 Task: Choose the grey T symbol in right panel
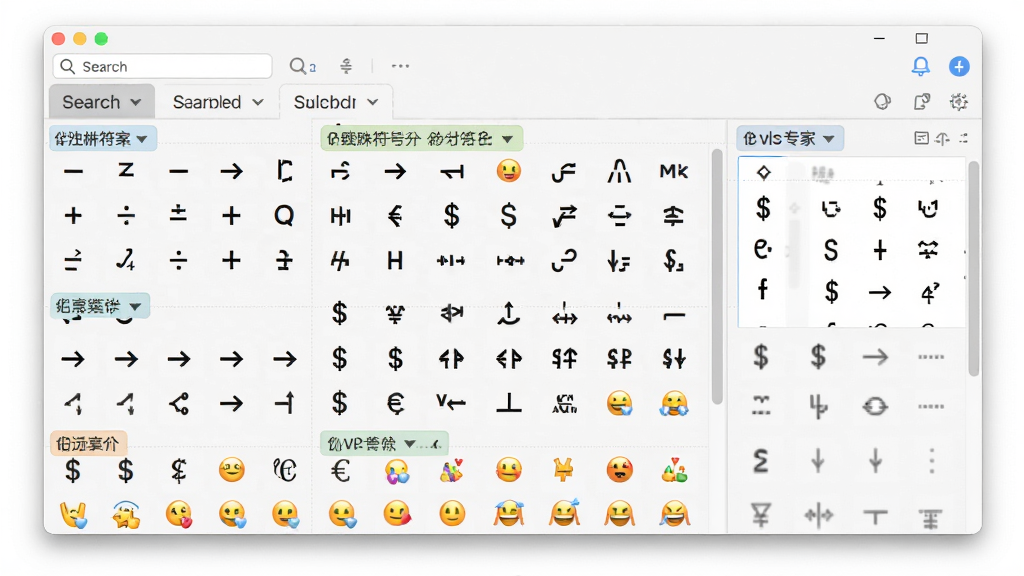point(875,517)
